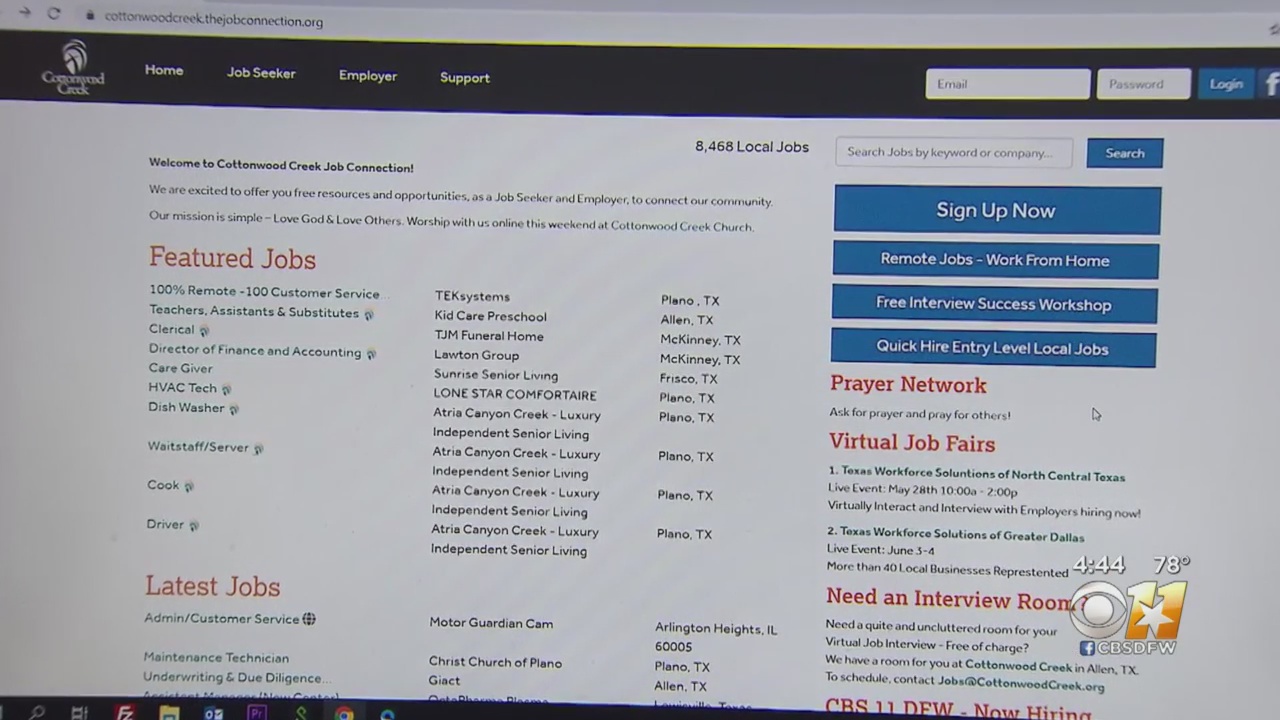Screen dimensions: 1280x720
Task: Open the Driver job listing
Action: click(x=165, y=524)
